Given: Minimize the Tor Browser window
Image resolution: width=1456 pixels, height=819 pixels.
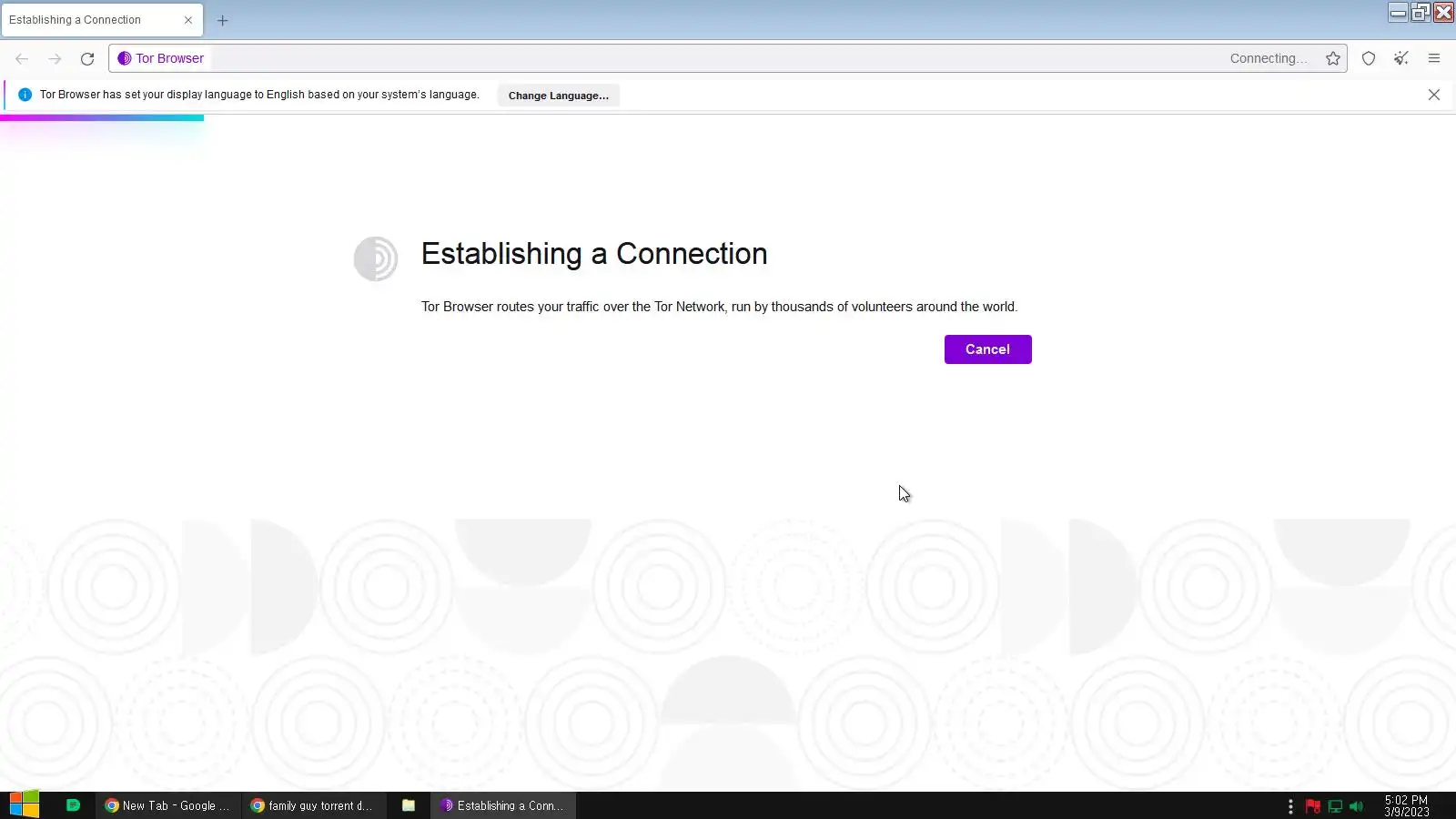Looking at the screenshot, I should coord(1399,12).
